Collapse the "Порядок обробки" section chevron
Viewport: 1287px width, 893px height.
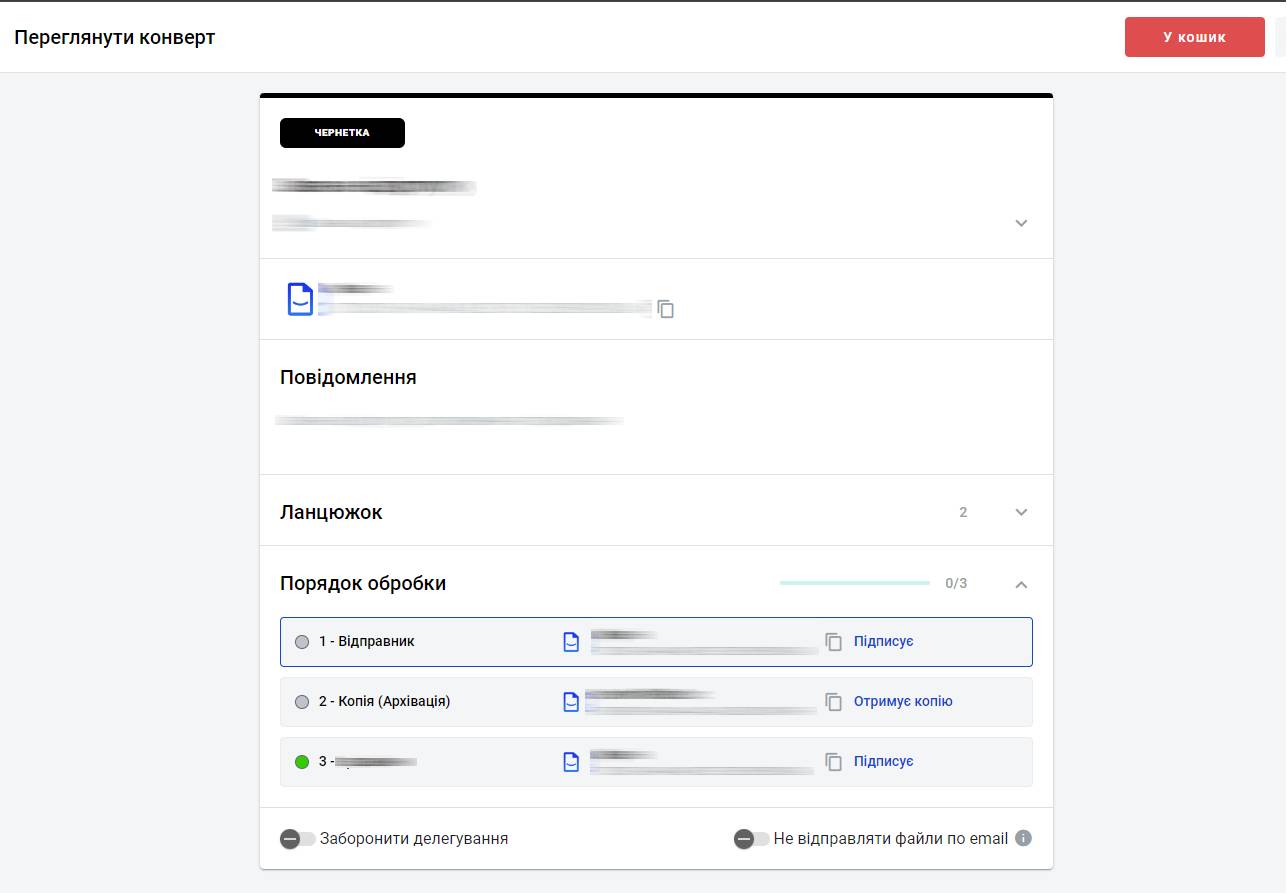click(1021, 584)
